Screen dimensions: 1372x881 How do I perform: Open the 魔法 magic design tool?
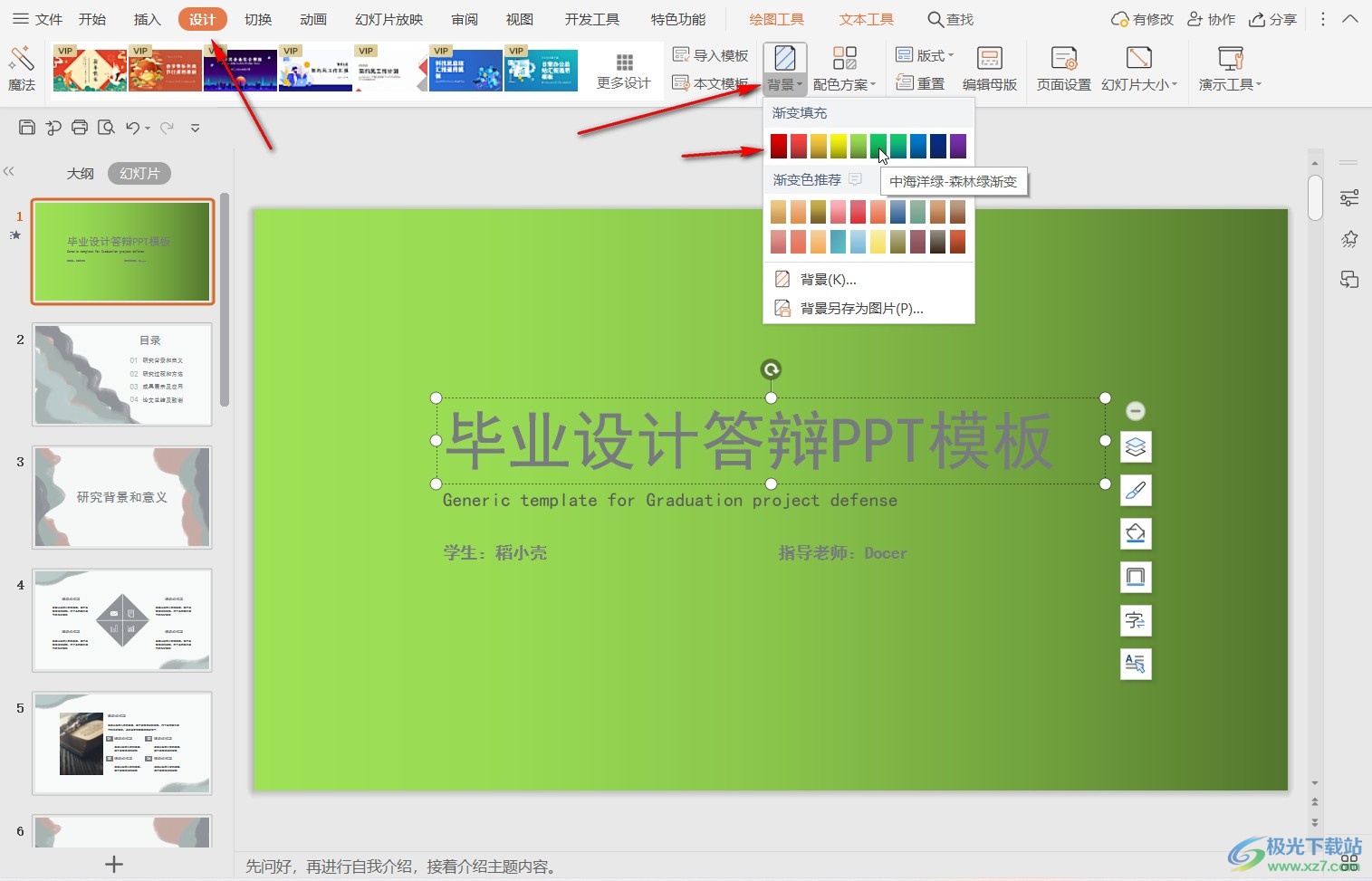point(21,69)
